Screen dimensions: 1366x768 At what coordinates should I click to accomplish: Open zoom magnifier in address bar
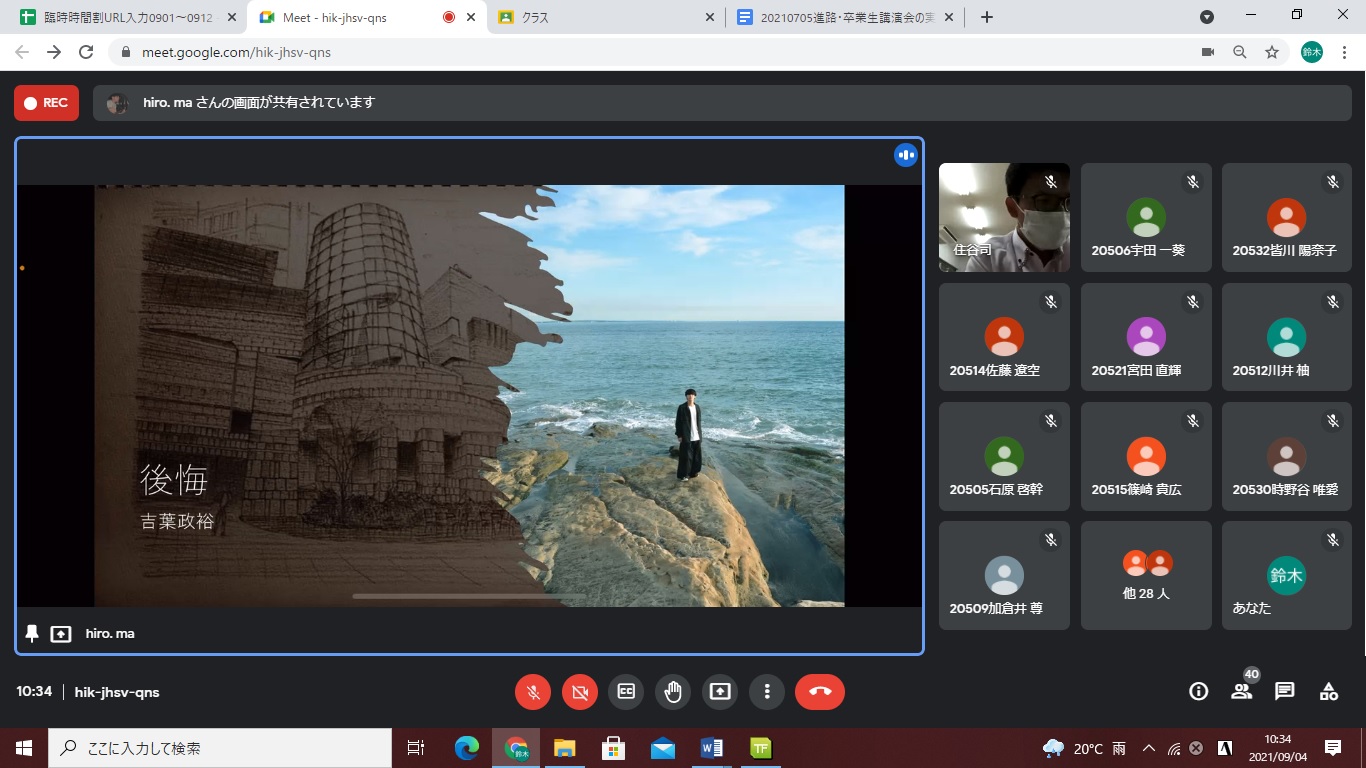point(1239,52)
